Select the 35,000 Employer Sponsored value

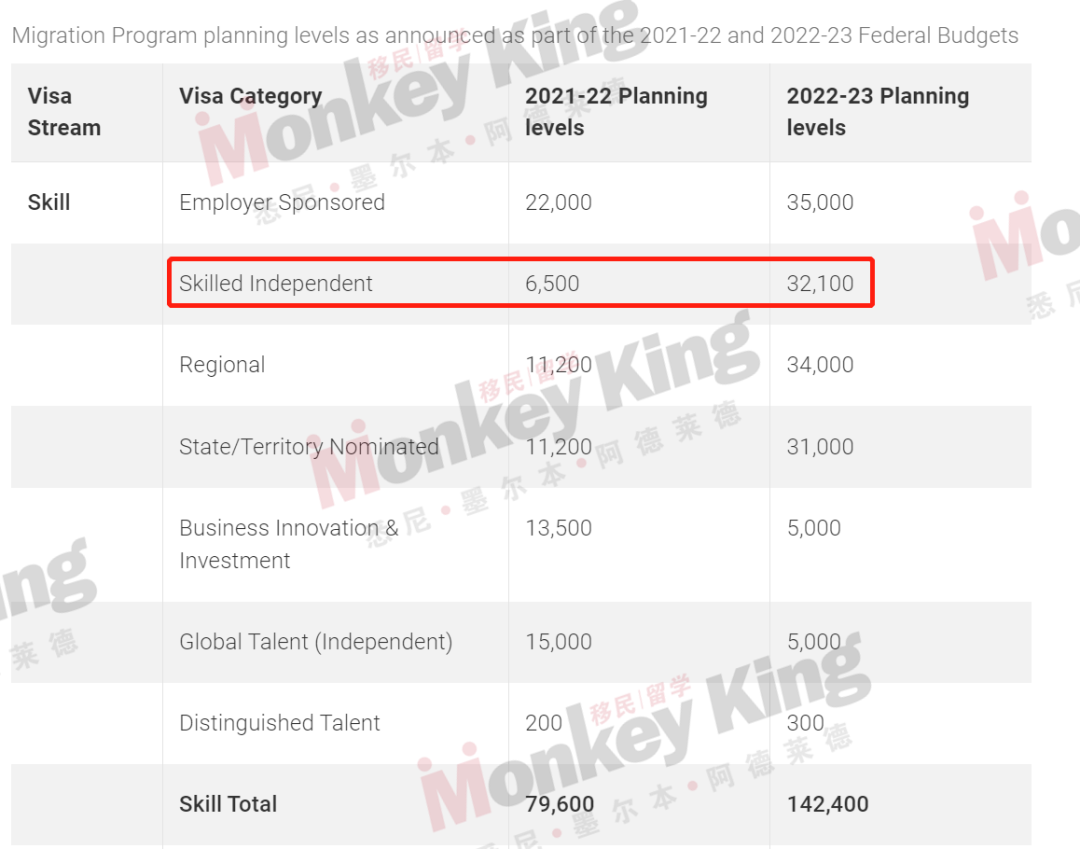(x=820, y=202)
